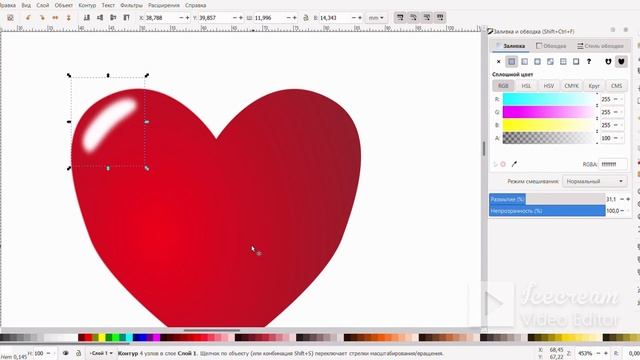Open the Текст menu

click(x=108, y=5)
